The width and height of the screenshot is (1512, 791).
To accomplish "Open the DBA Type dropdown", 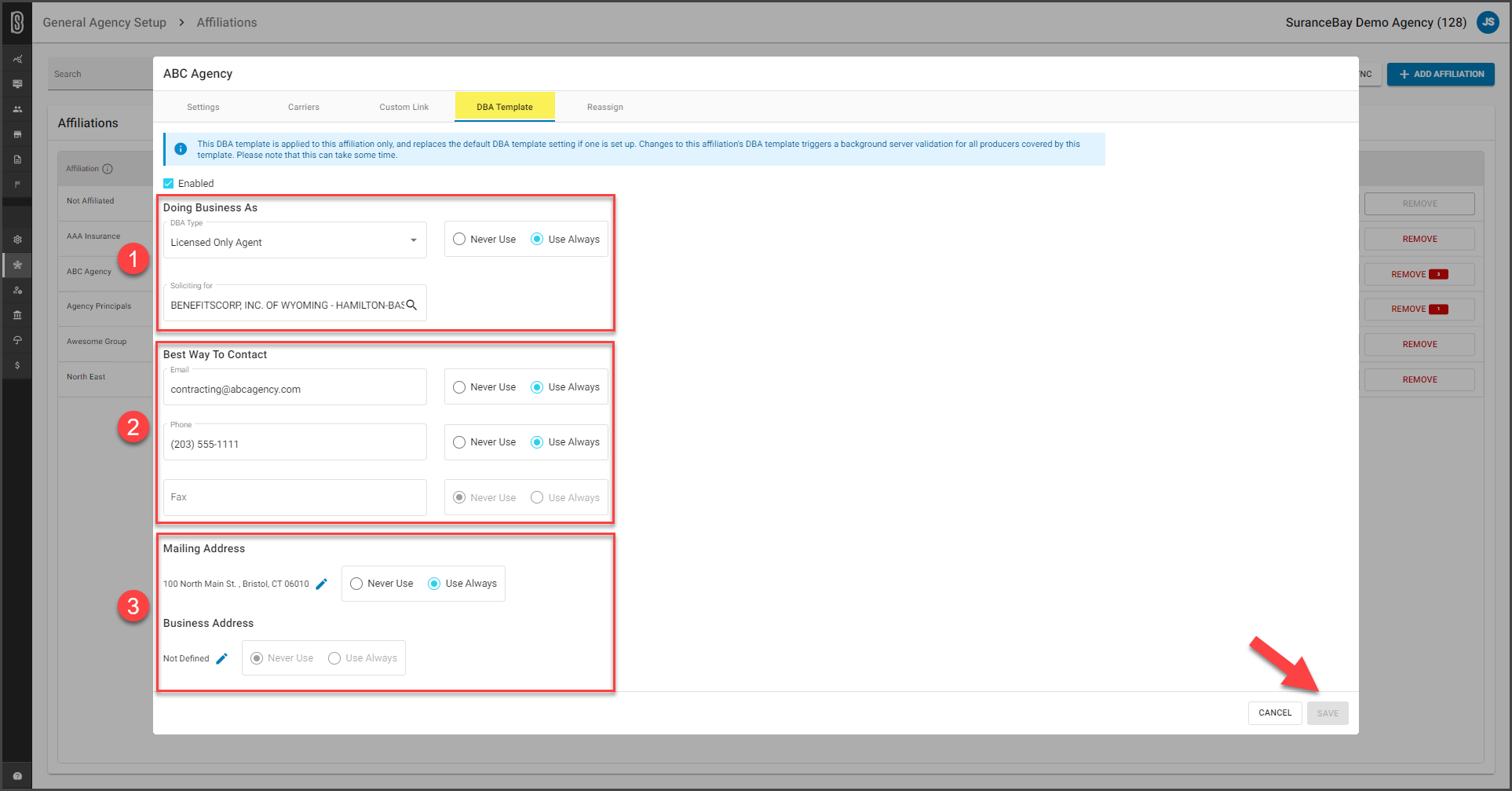I will (x=295, y=240).
